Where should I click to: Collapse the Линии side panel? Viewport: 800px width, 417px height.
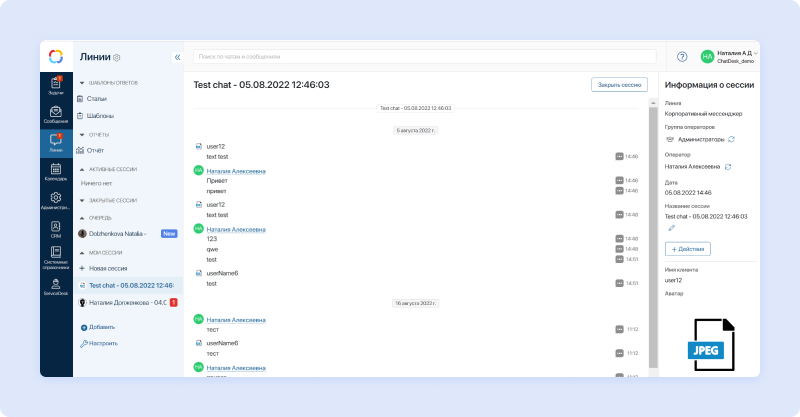tap(177, 58)
